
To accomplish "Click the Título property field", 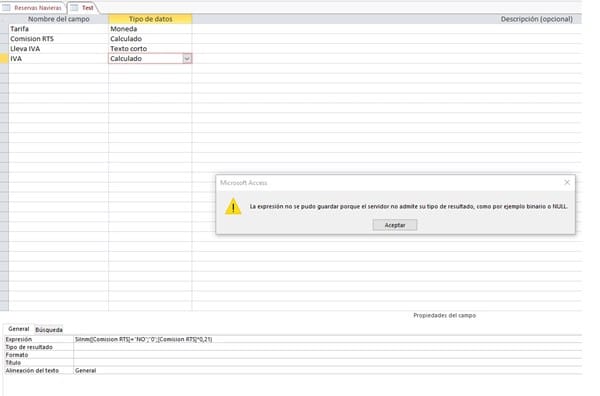I will point(328,363).
